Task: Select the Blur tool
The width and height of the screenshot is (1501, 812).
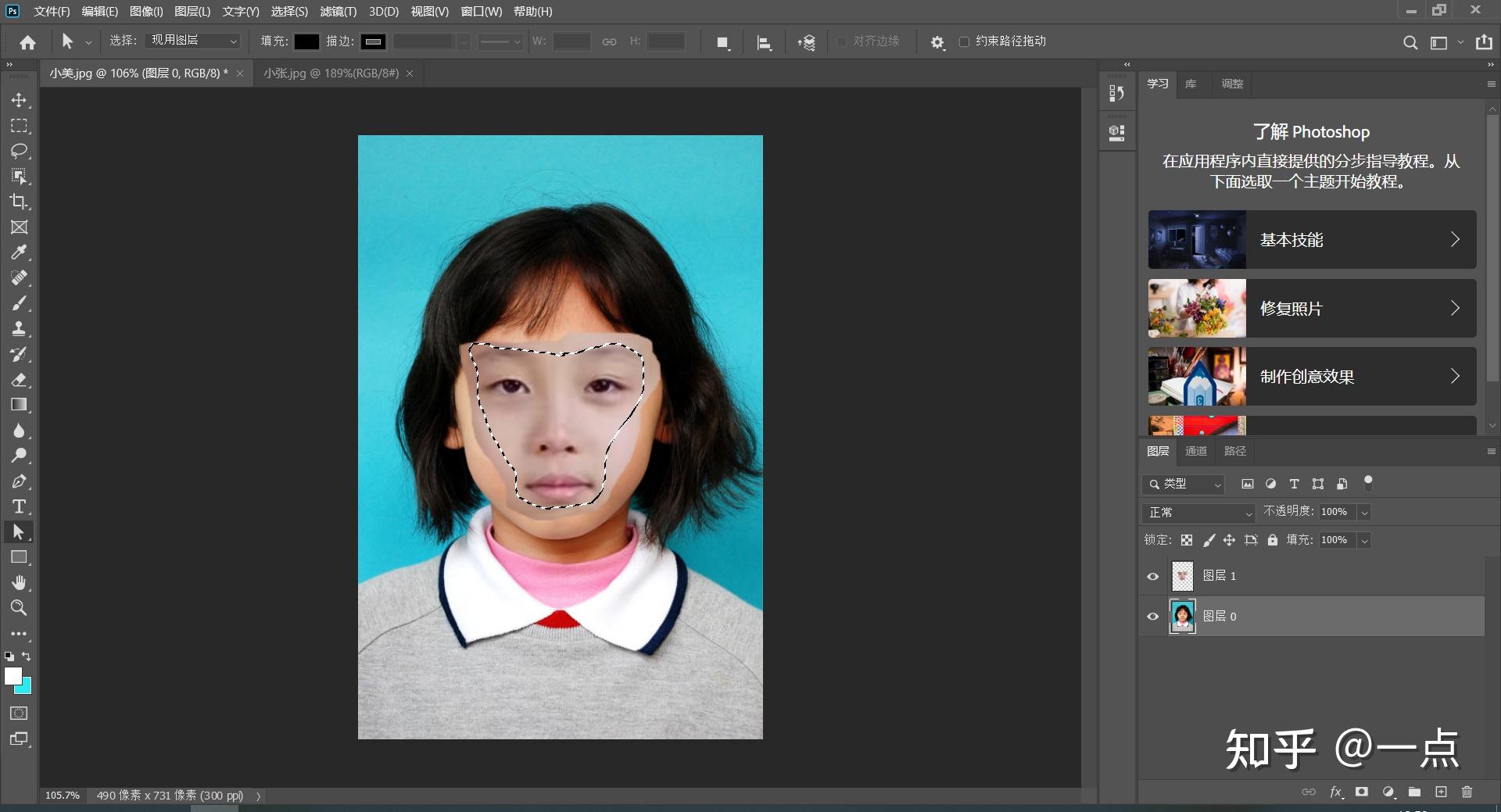Action: (19, 431)
